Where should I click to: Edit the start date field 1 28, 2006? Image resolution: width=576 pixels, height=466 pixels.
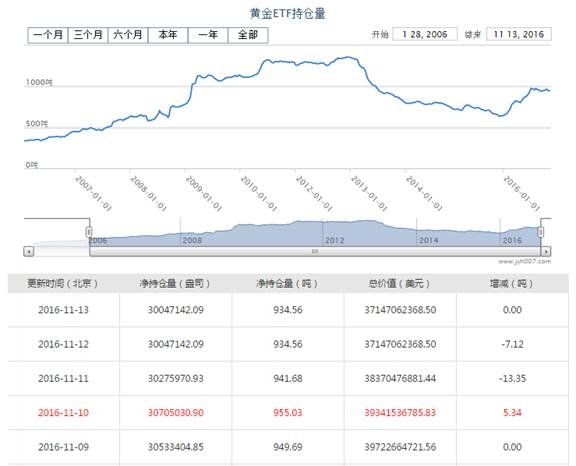coord(425,34)
